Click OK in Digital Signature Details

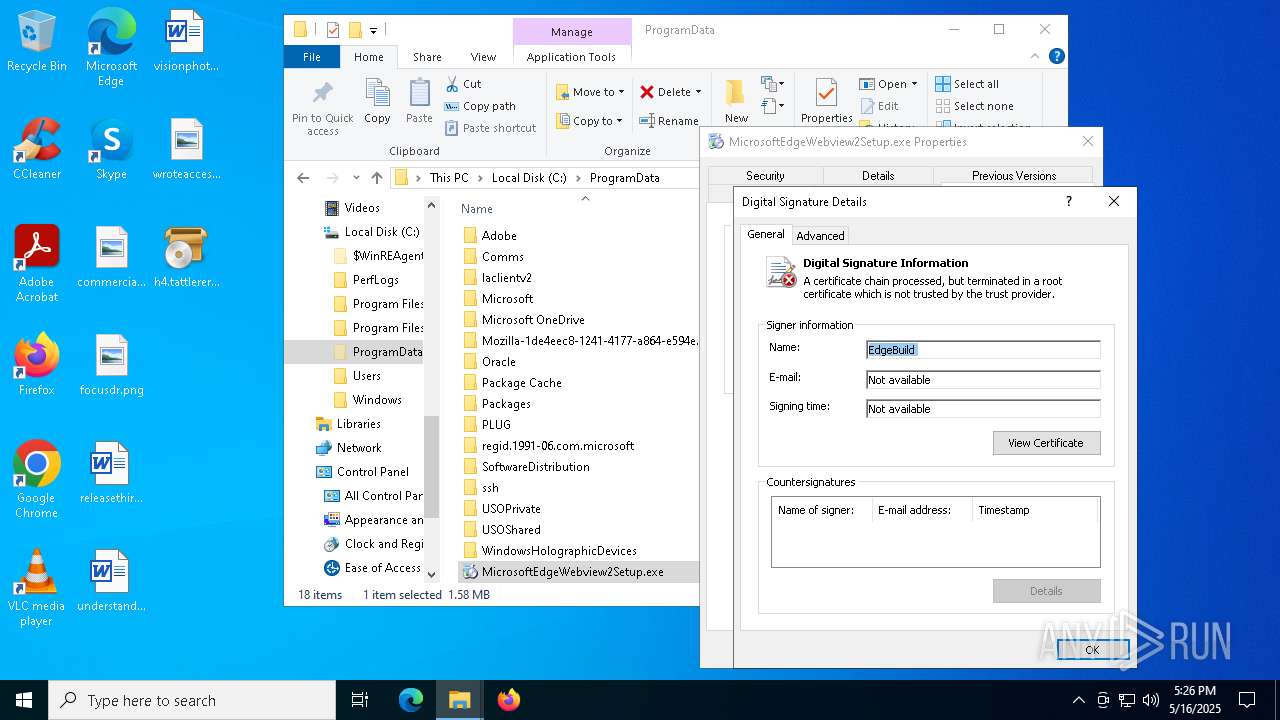point(1092,650)
